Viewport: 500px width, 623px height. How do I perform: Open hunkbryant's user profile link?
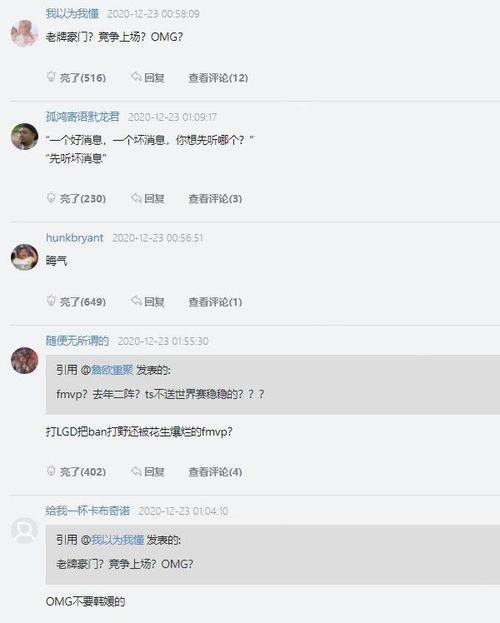pos(75,238)
